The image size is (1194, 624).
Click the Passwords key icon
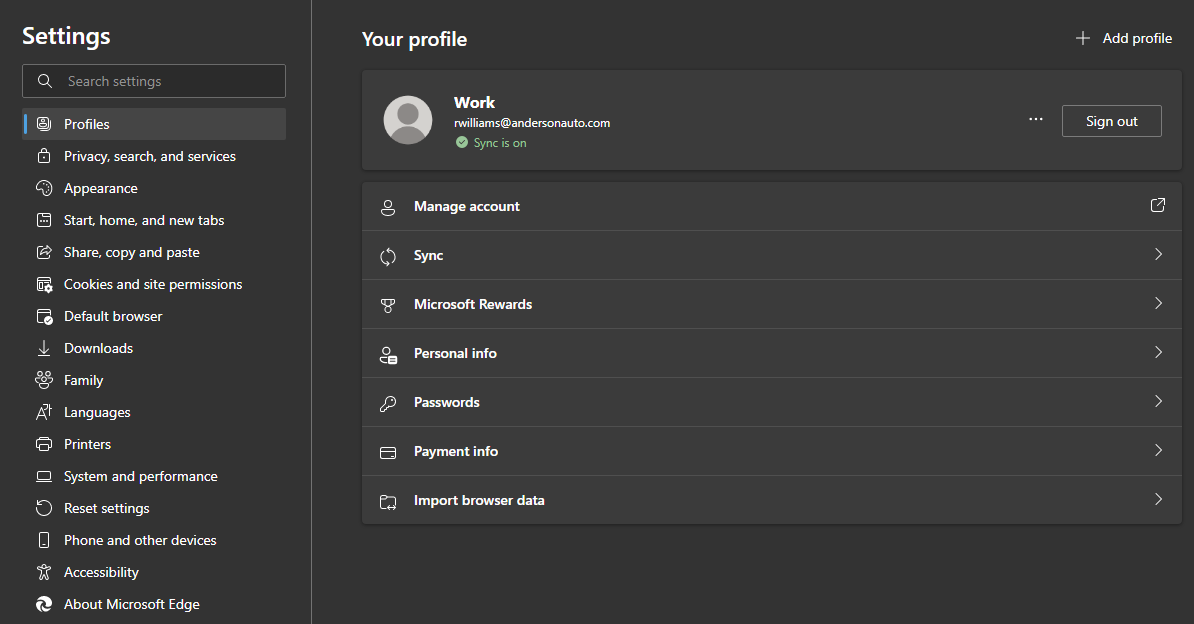point(388,404)
